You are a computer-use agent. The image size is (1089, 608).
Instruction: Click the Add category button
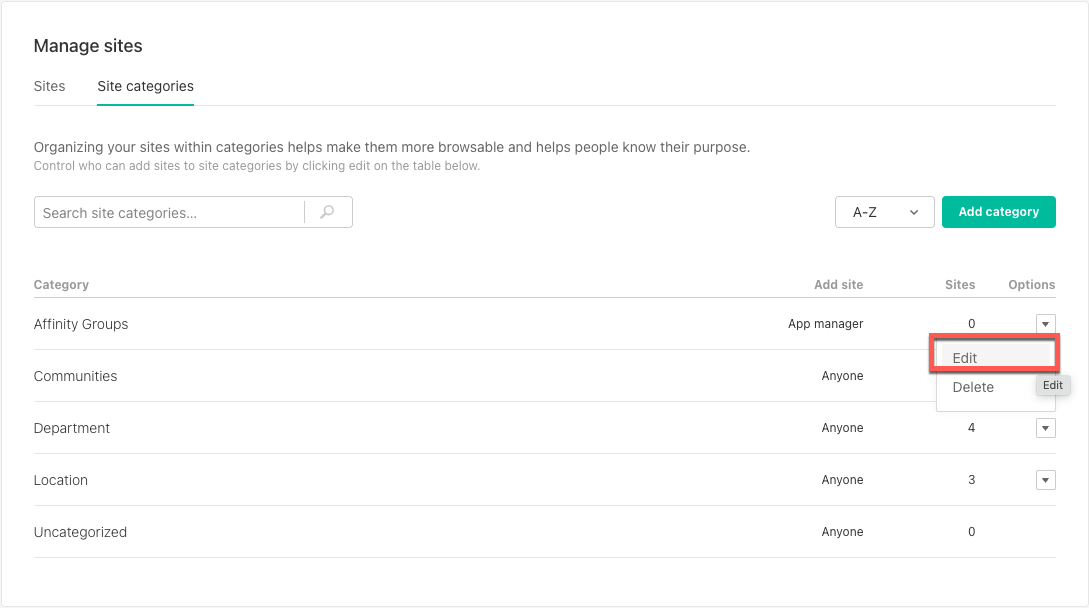pyautogui.click(x=998, y=212)
